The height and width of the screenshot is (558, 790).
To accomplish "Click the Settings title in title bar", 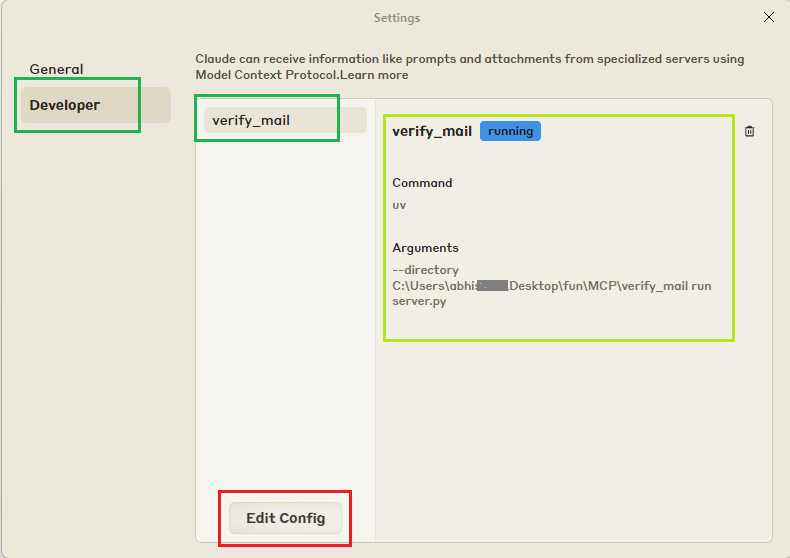I will [396, 18].
